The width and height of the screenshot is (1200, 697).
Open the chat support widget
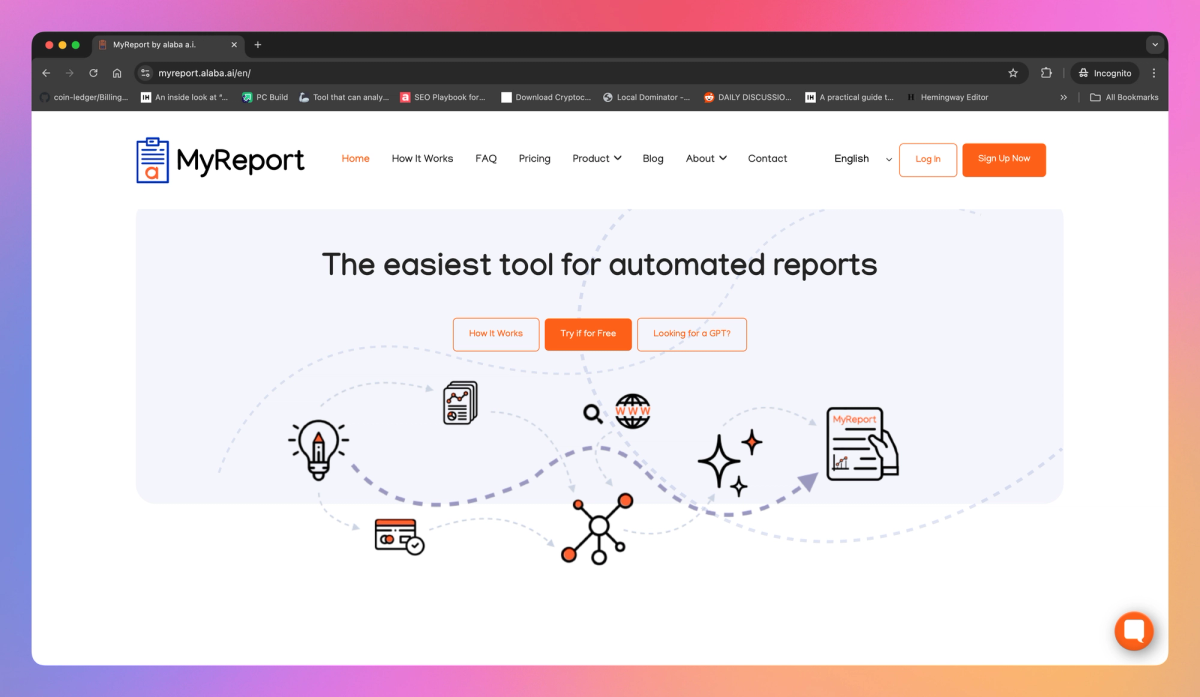coord(1134,631)
